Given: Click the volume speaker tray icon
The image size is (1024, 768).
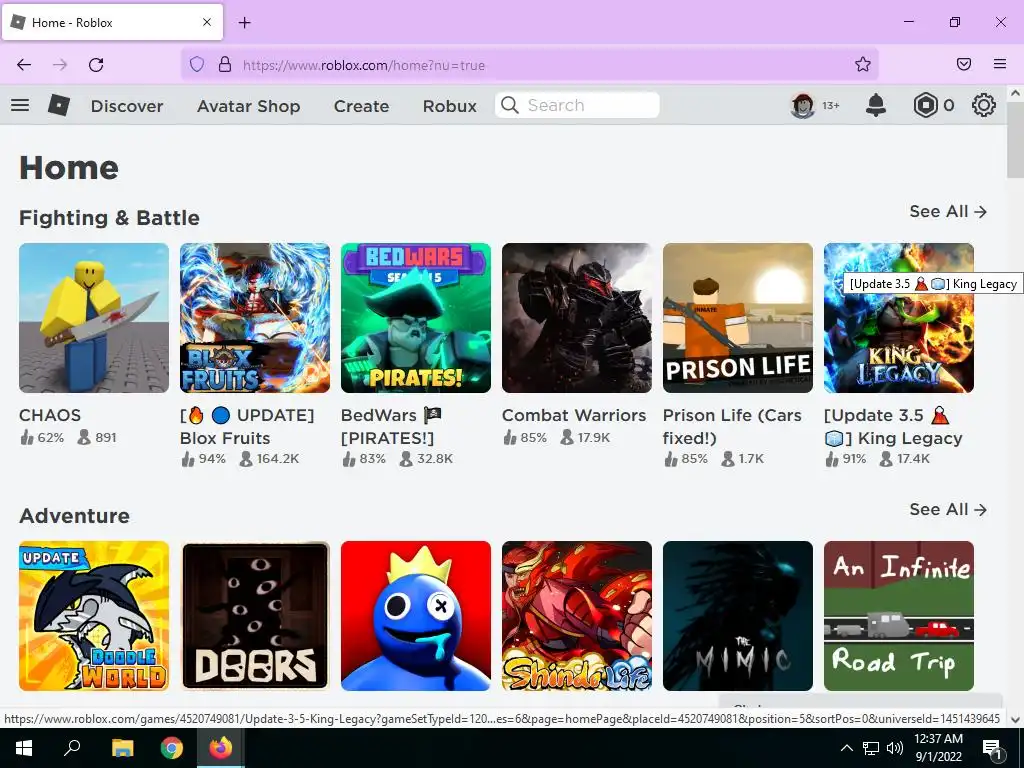Looking at the screenshot, I should (x=895, y=748).
